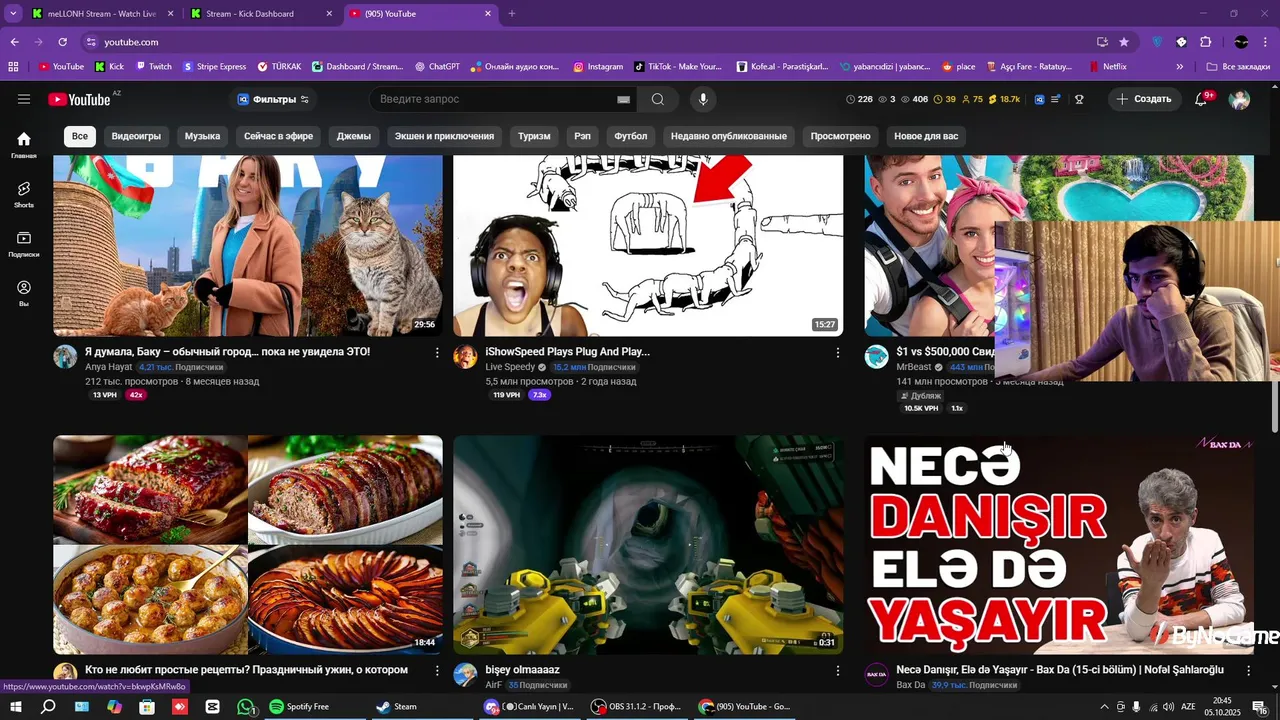
Task: Open the trophy icon in YouTube header
Action: (1079, 99)
